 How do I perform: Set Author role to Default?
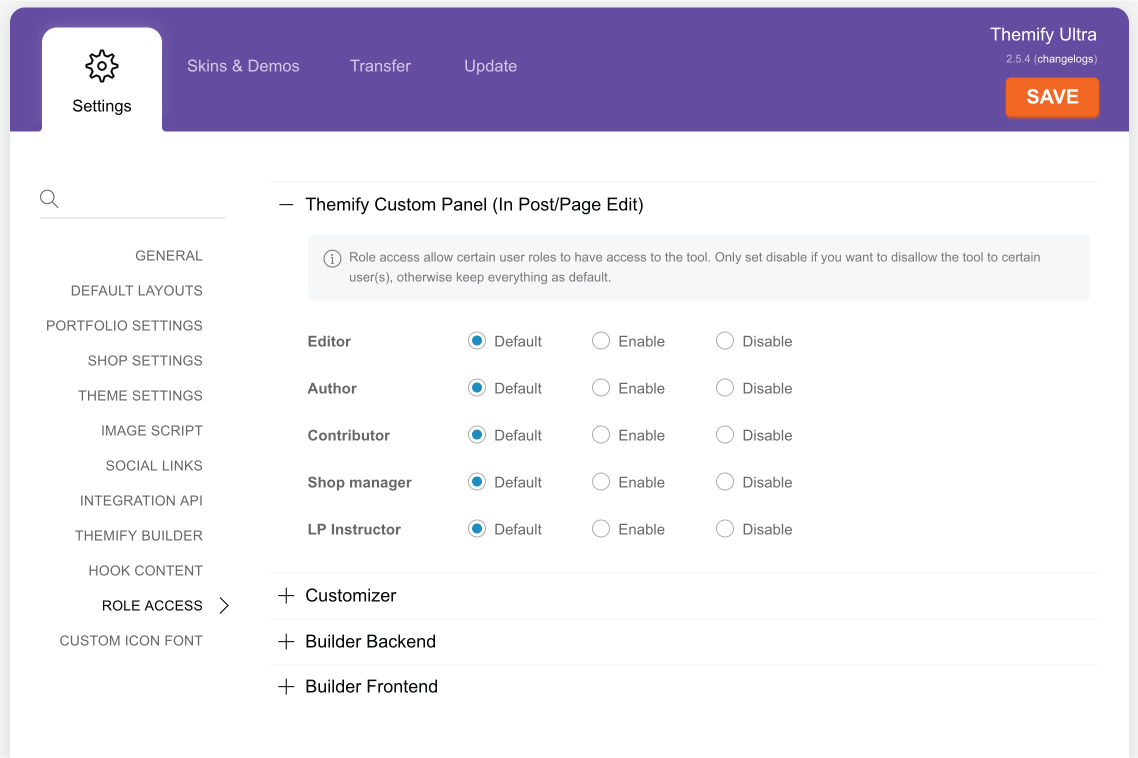pos(477,388)
